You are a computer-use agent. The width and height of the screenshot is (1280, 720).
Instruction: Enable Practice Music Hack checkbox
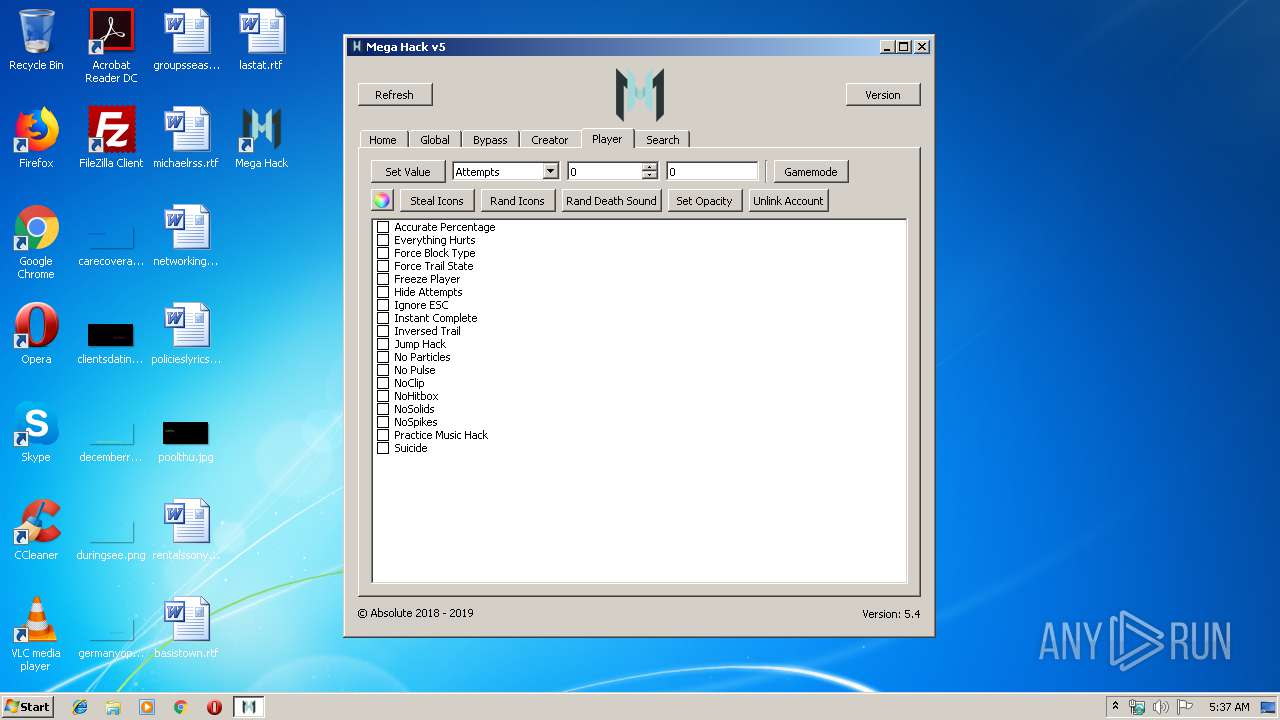pos(382,435)
